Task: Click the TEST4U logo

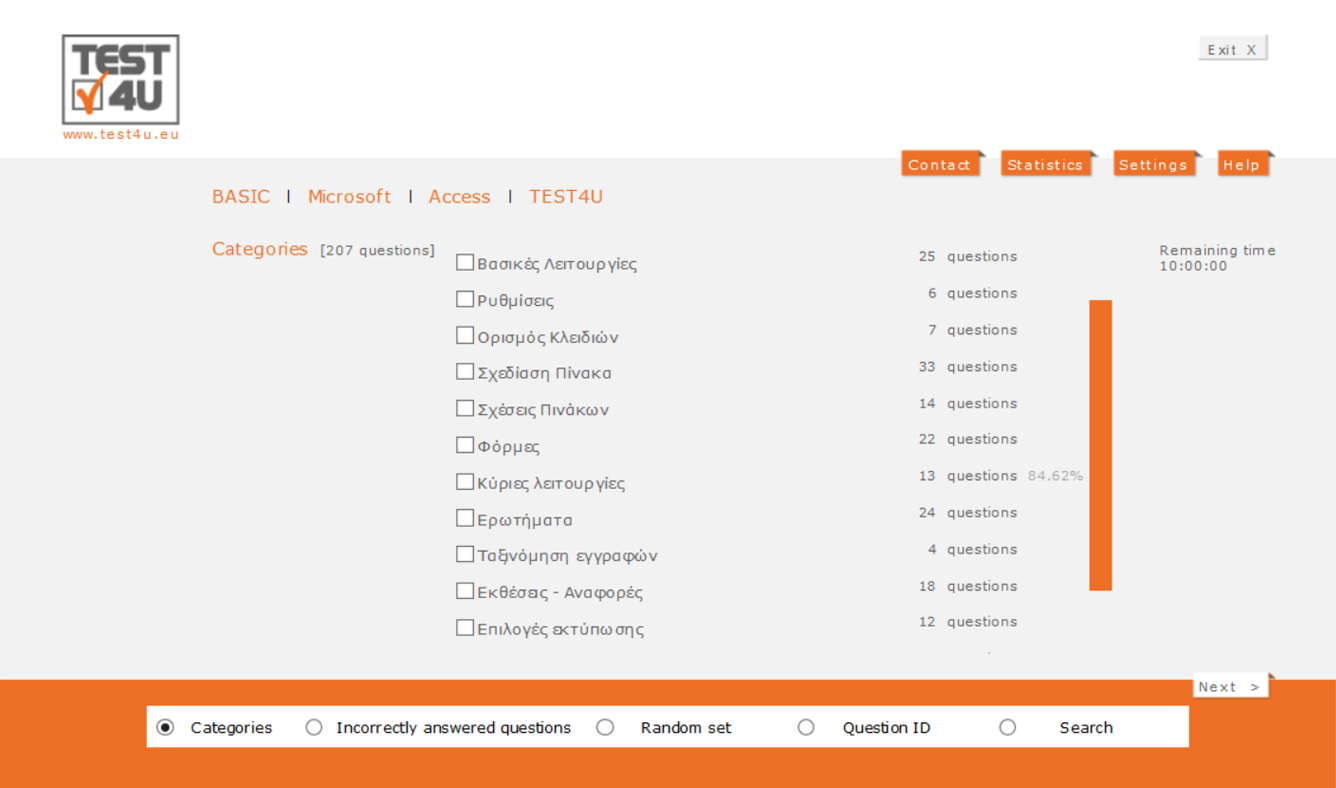Action: pyautogui.click(x=121, y=80)
